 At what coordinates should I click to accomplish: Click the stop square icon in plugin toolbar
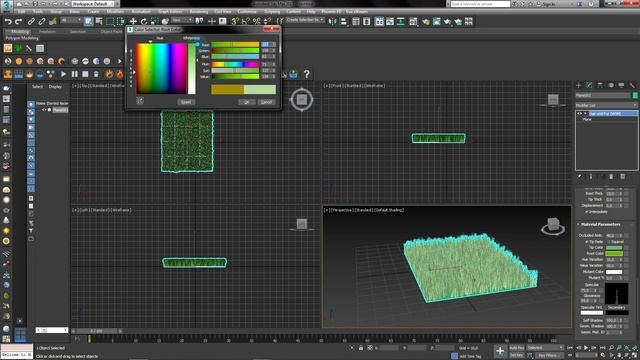click(x=85, y=74)
